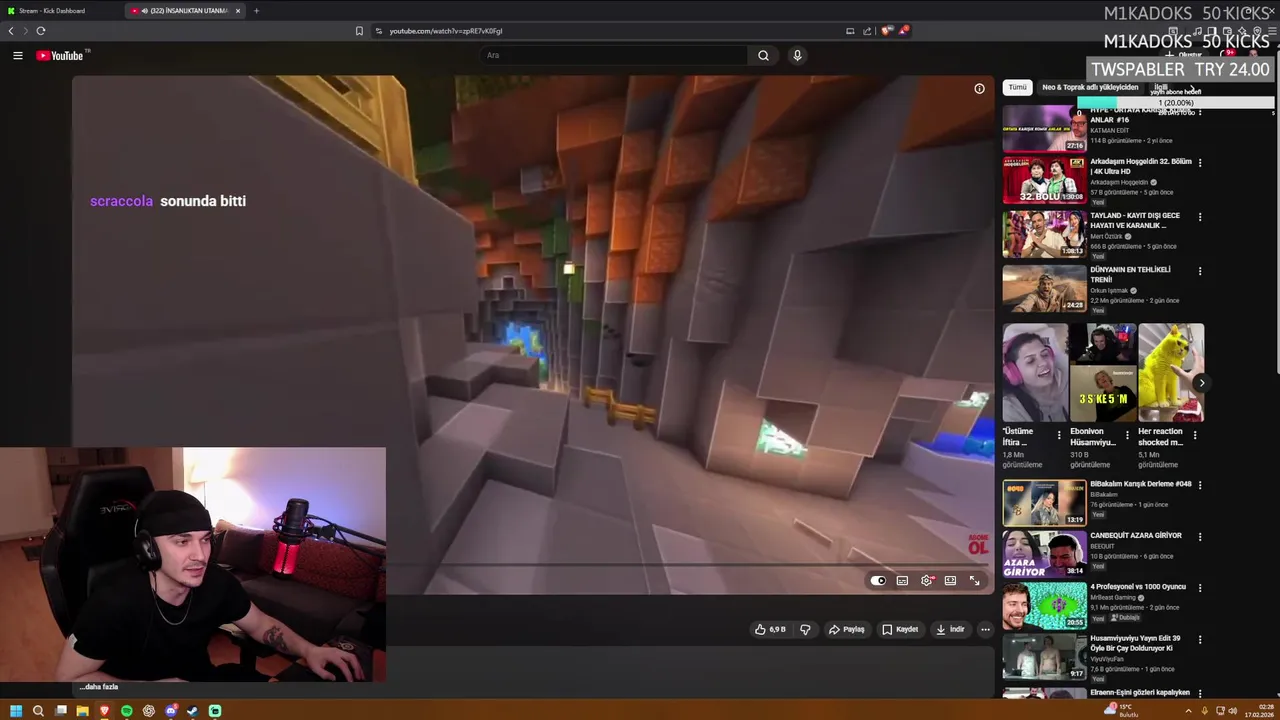Click the youtube.com address bar URL
The image size is (1280, 720).
pos(445,31)
